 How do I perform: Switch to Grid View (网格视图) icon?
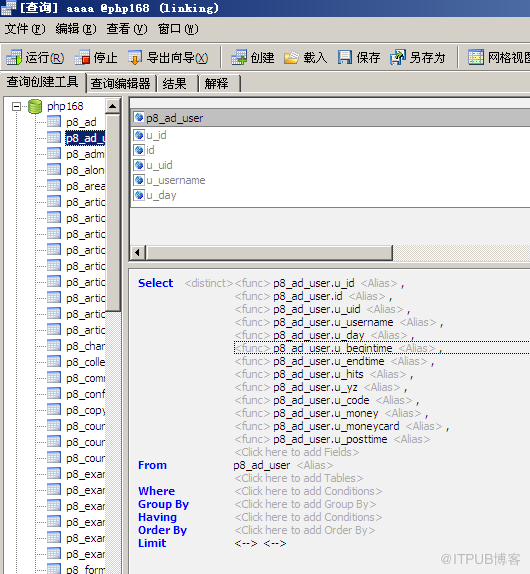476,57
